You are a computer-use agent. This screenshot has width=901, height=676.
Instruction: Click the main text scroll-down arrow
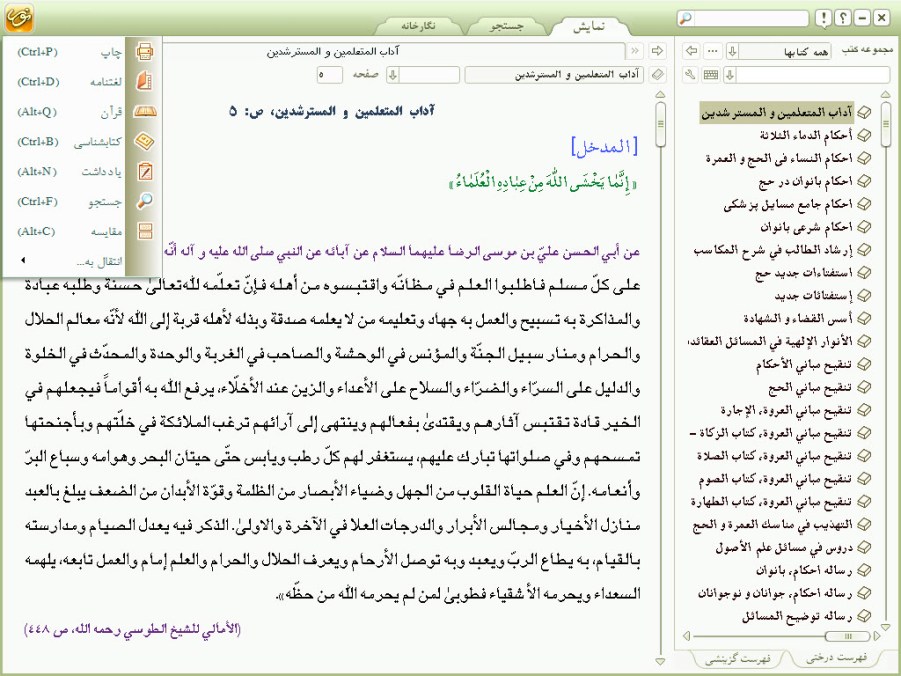tap(660, 662)
